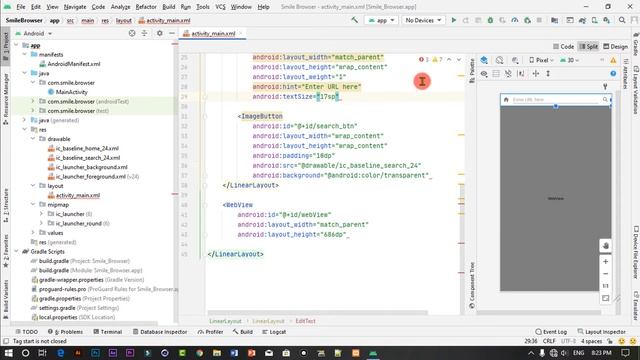Open the Build menu

[x=169, y=7]
